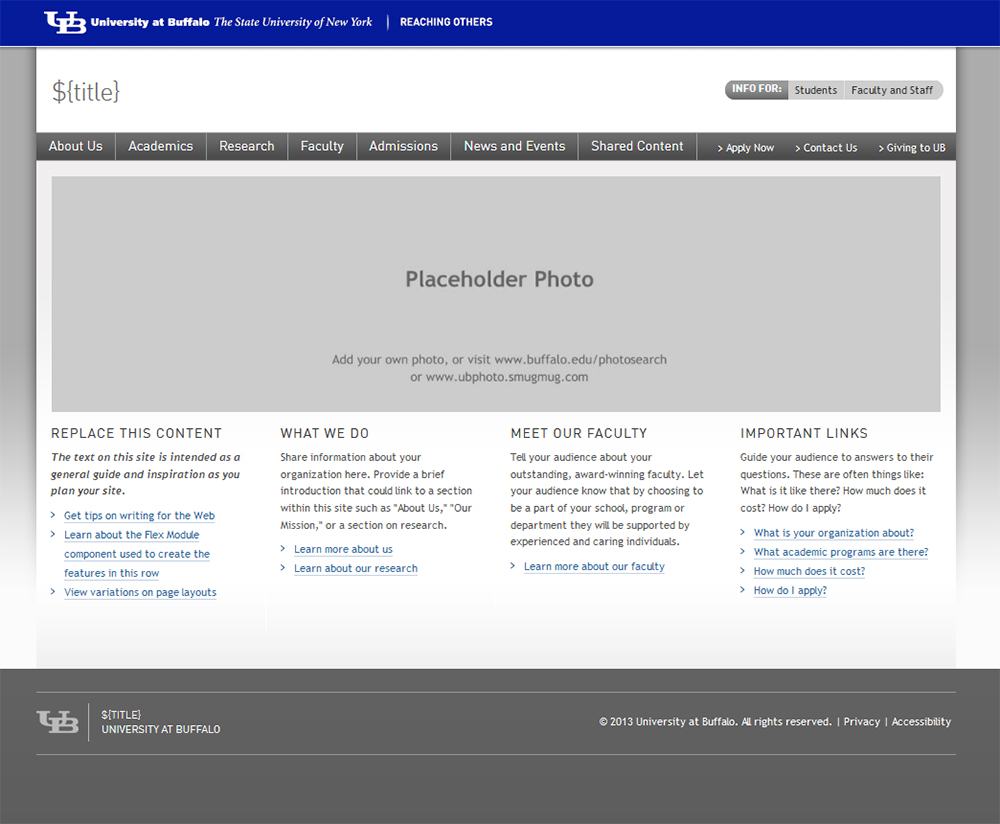This screenshot has height=824, width=1000.
Task: Click 'View variations on page layouts' link
Action: [x=140, y=593]
